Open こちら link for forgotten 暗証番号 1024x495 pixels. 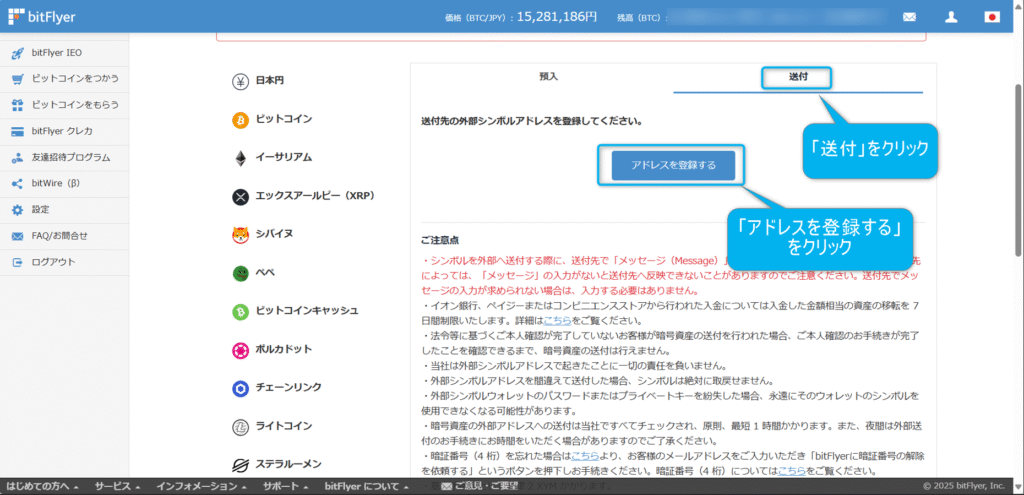click(x=585, y=456)
